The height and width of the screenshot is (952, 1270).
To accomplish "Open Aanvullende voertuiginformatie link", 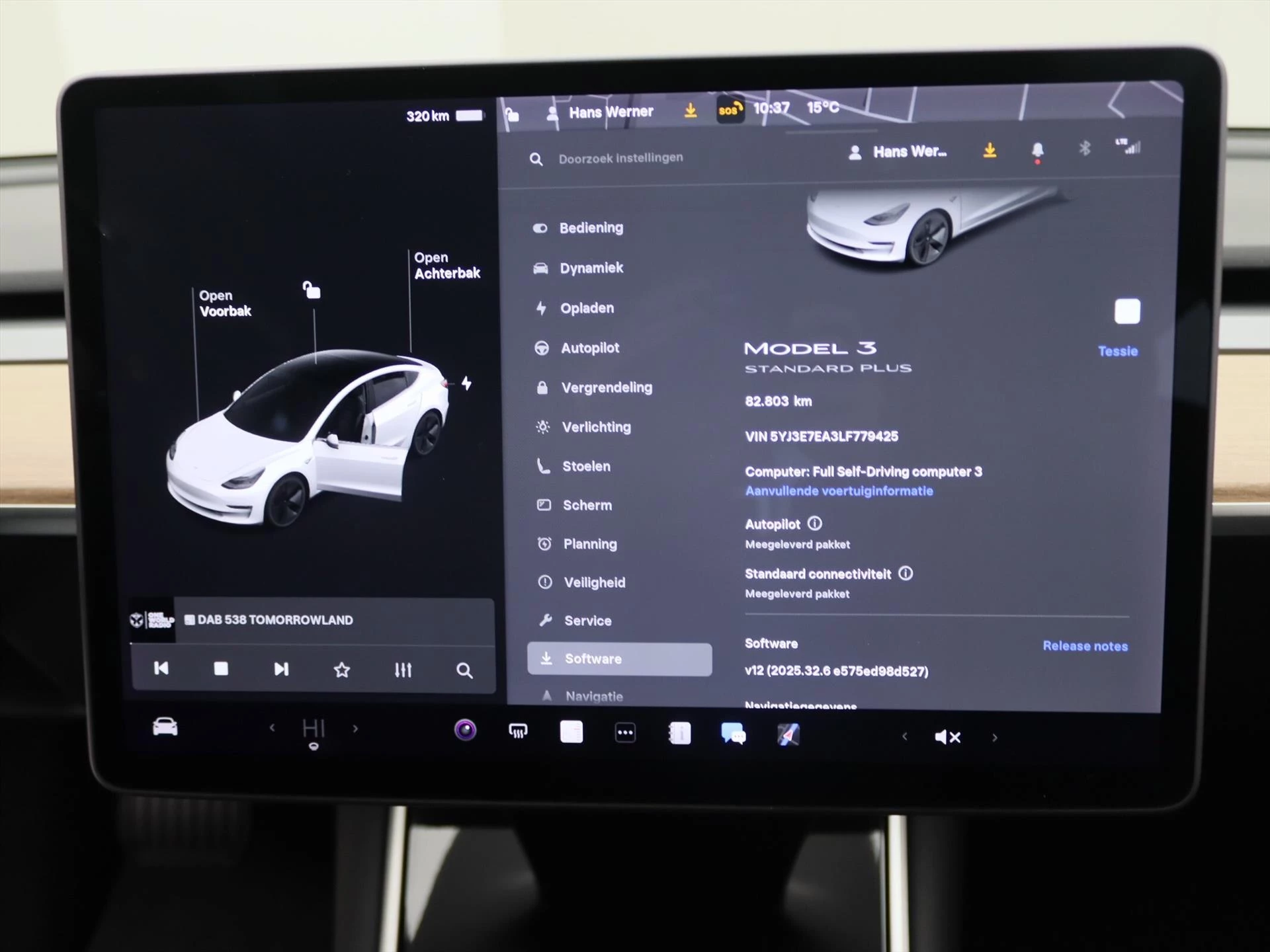I will [839, 491].
